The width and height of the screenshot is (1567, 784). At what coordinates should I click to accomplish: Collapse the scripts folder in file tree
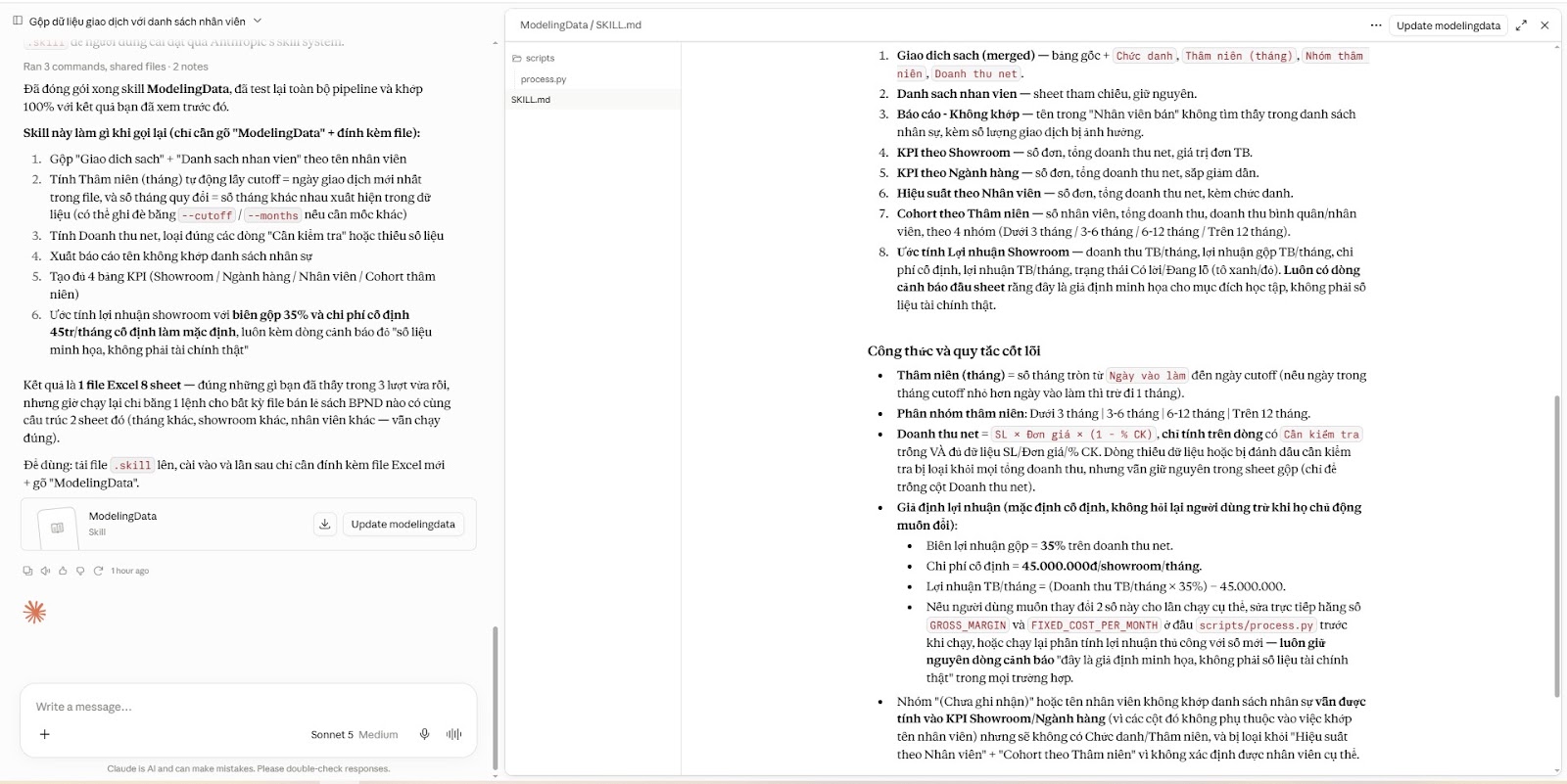pos(534,58)
